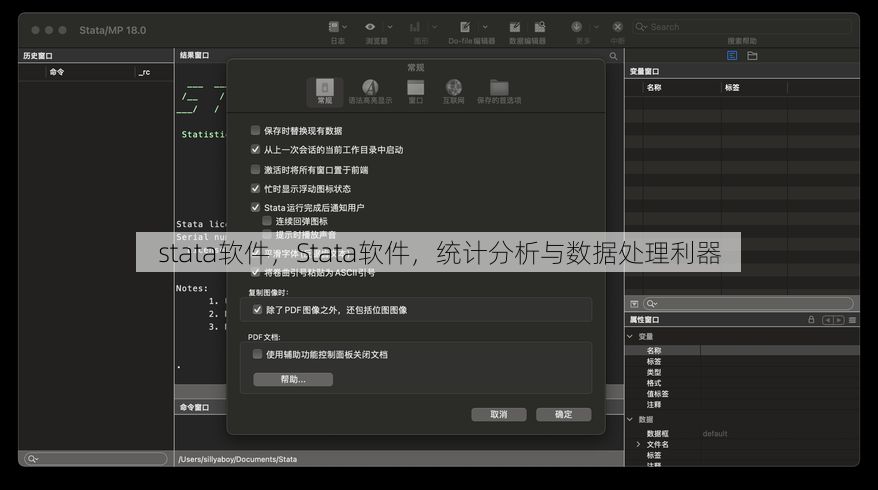Click the 帮助... button
878x490 pixels.
tap(293, 379)
